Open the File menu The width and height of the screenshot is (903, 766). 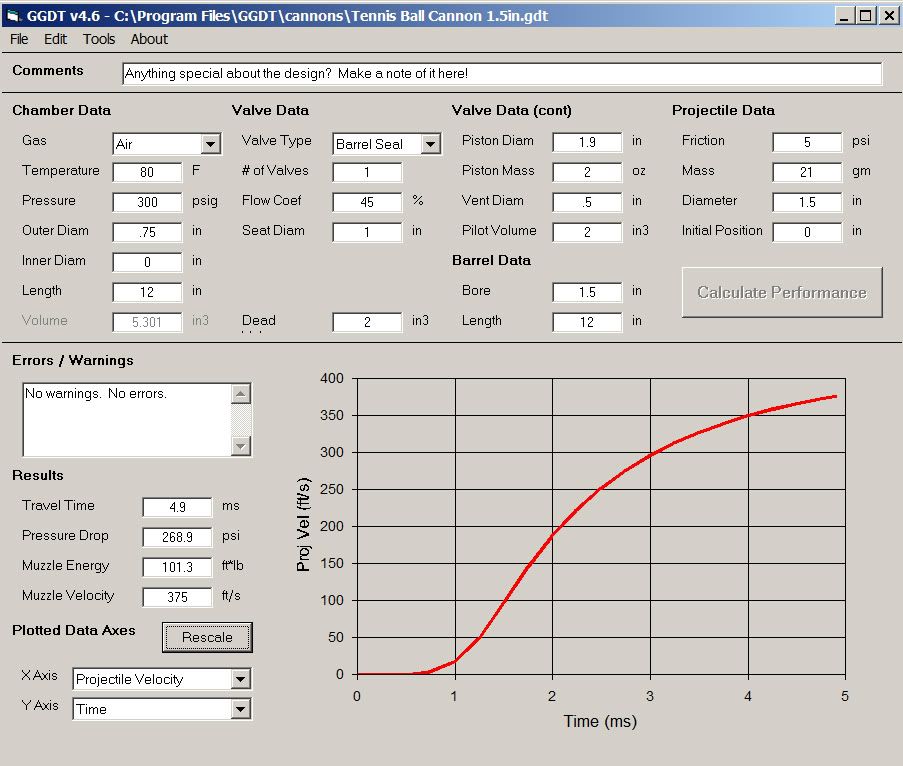[x=19, y=39]
